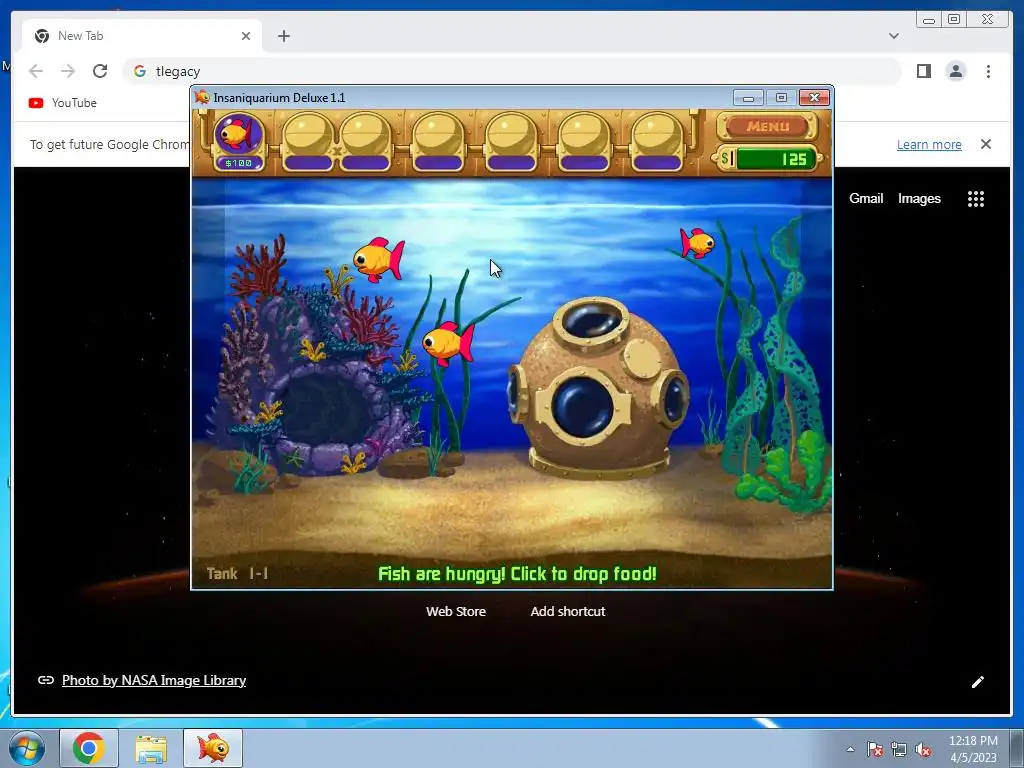Click the guppy fish among the green seaweed

(x=448, y=343)
